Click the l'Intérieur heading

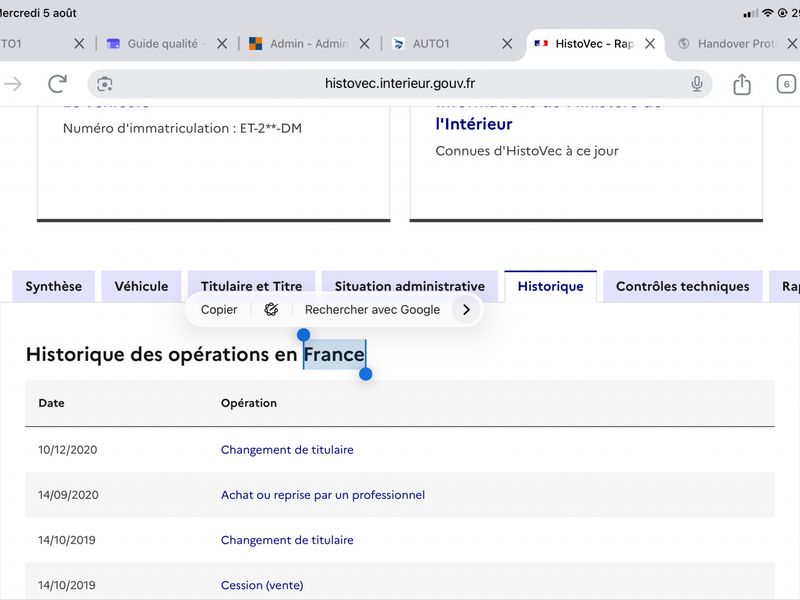474,124
